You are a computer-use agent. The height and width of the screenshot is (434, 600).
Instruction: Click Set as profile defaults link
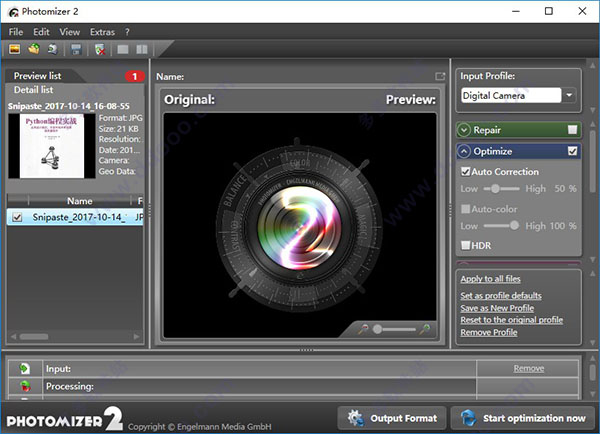point(501,295)
